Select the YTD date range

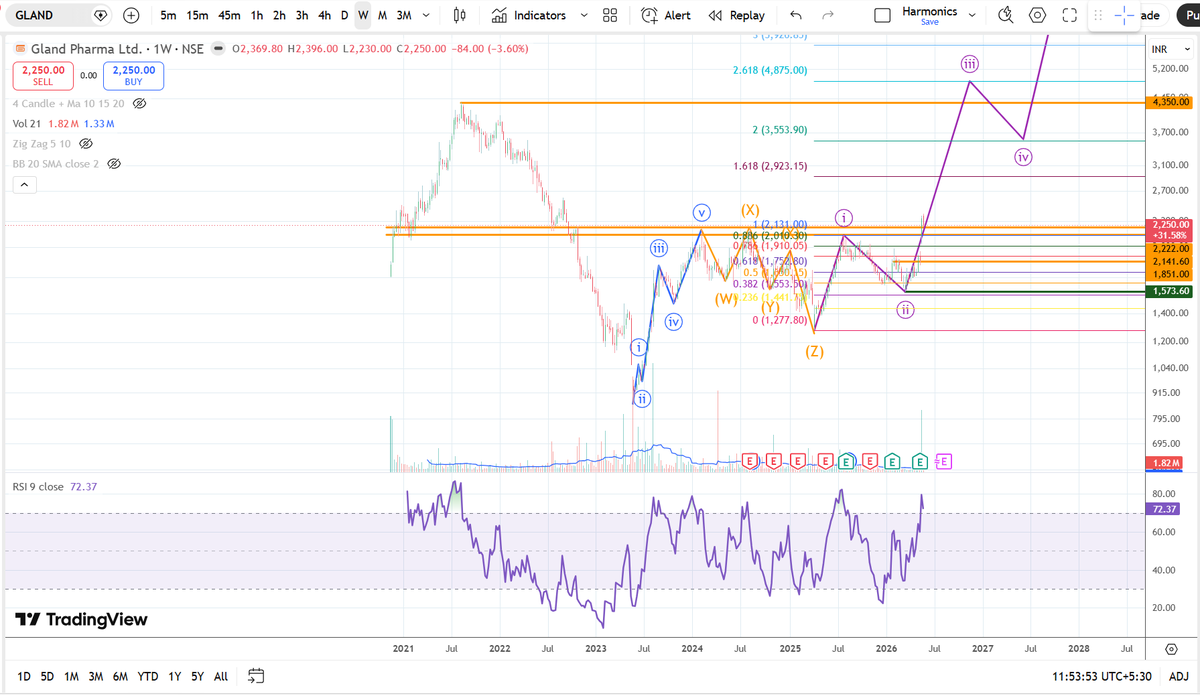(148, 676)
